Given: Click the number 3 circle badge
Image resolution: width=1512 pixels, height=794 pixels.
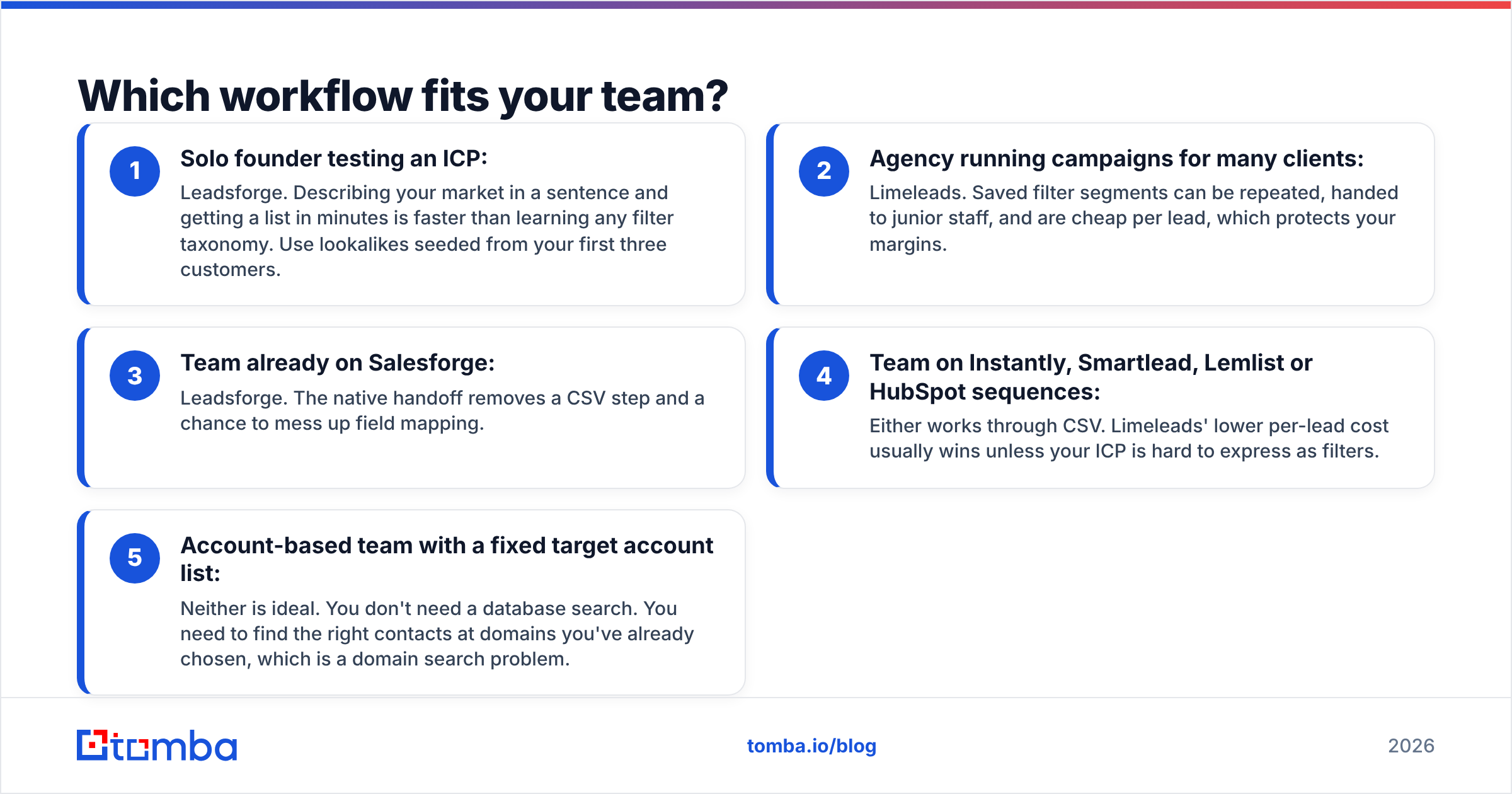Looking at the screenshot, I should coord(135,376).
